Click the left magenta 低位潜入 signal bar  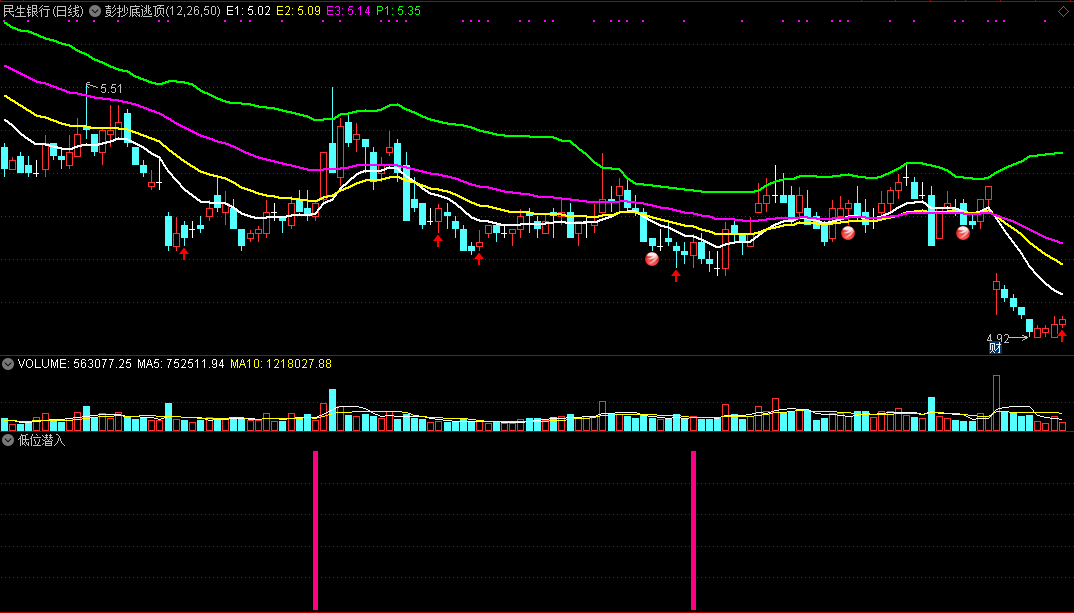316,530
